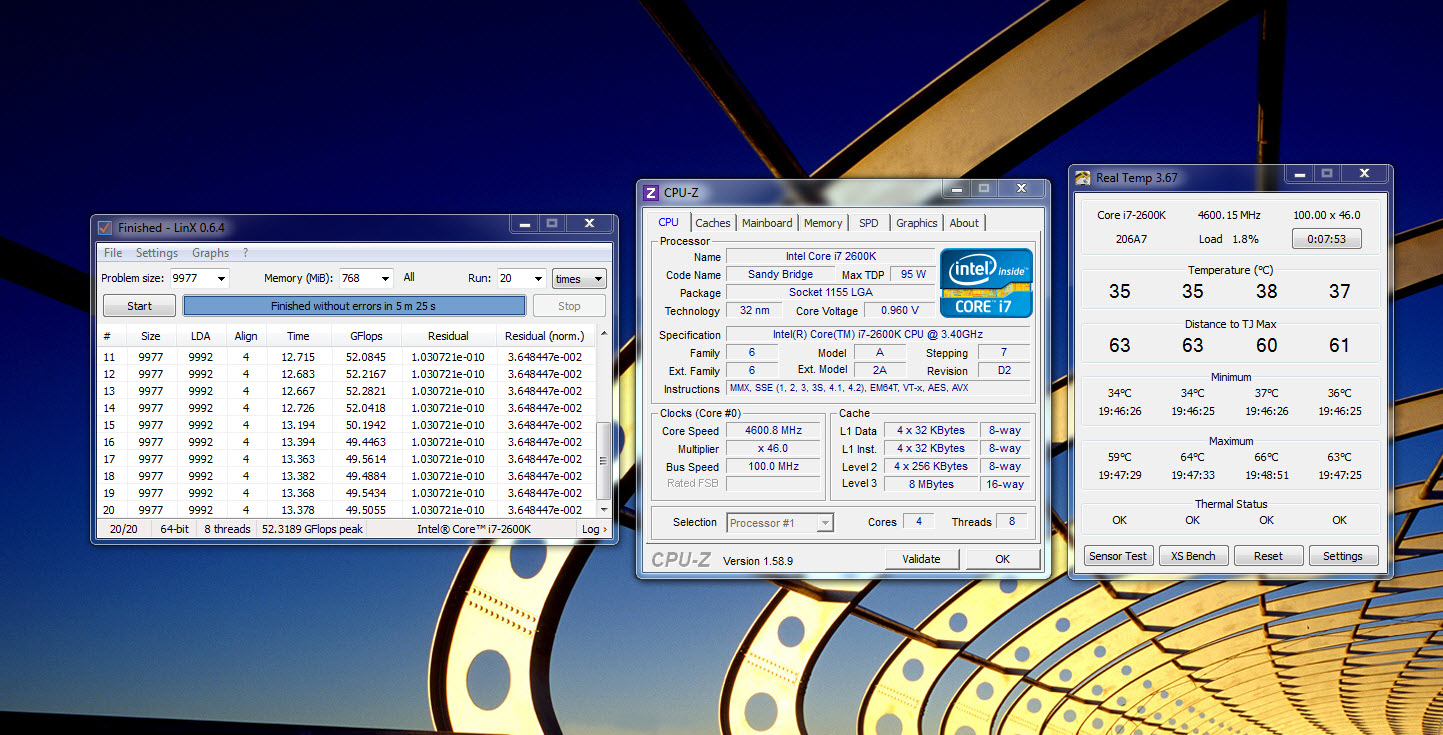Click the OK button in CPU-Z
This screenshot has width=1443, height=735.
point(1002,559)
